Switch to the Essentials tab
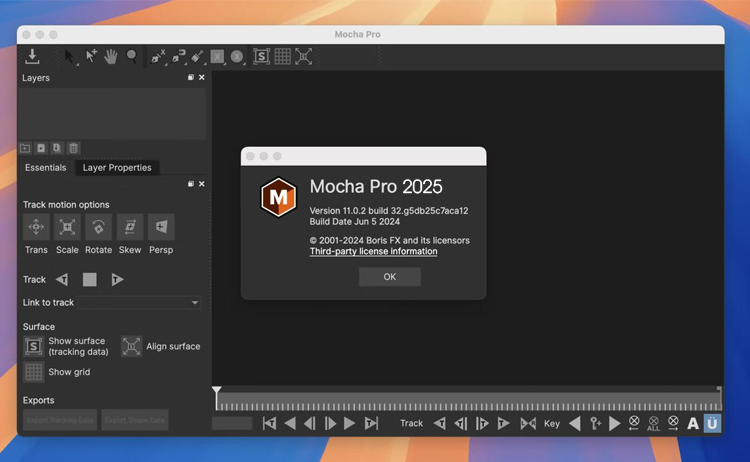 click(45, 168)
